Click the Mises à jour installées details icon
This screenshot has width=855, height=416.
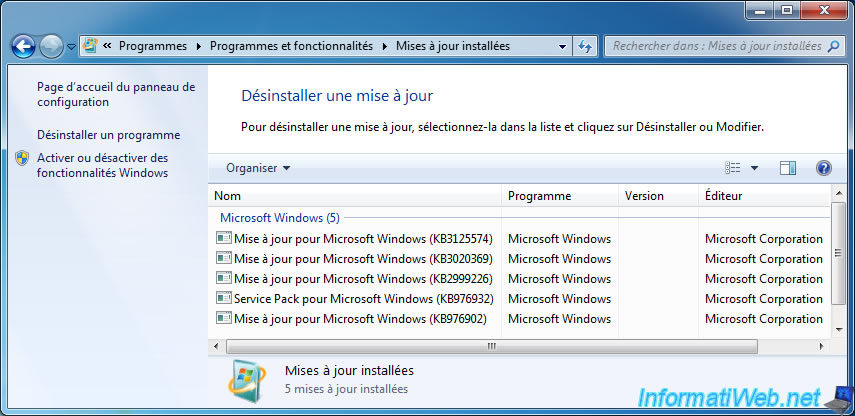coord(246,381)
